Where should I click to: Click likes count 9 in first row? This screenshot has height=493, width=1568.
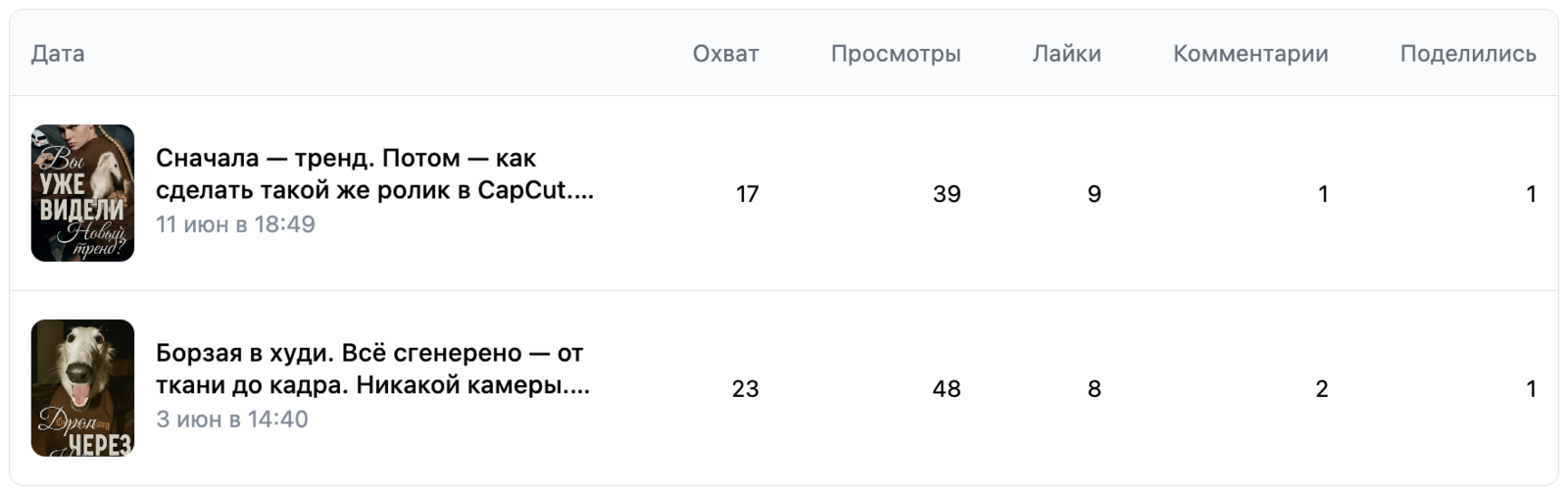[x=1094, y=194]
